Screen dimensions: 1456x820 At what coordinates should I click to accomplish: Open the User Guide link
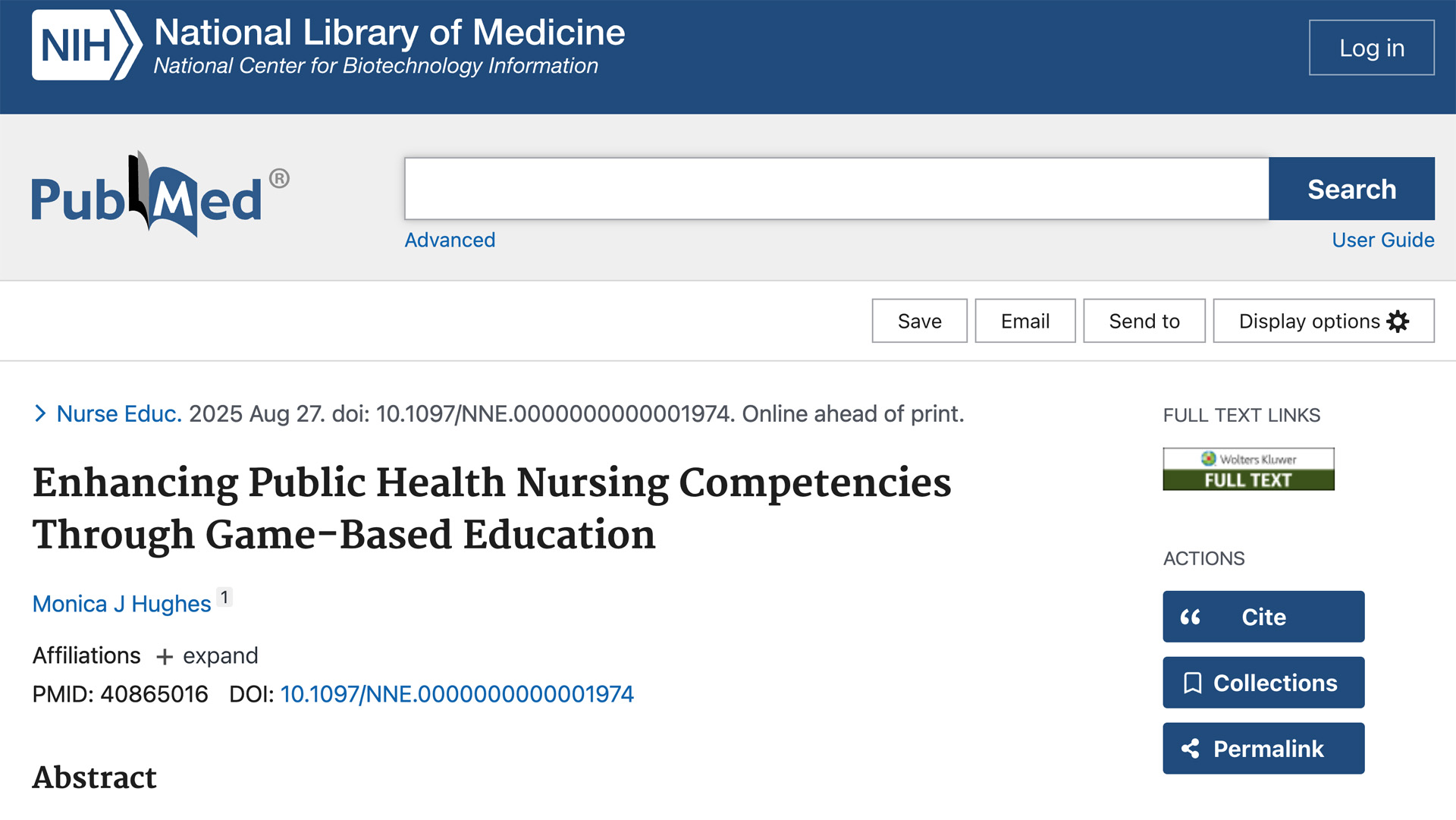click(1382, 240)
